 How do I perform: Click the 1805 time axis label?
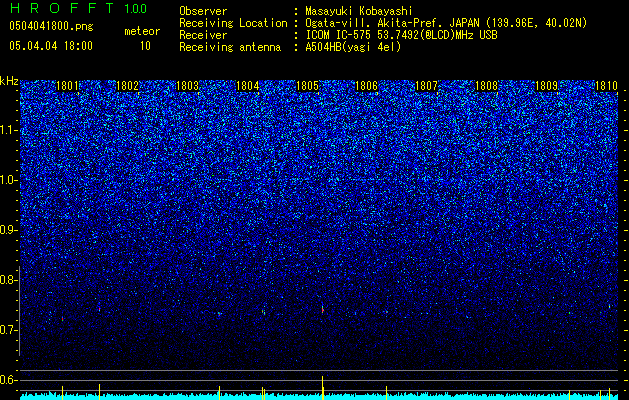tap(307, 86)
